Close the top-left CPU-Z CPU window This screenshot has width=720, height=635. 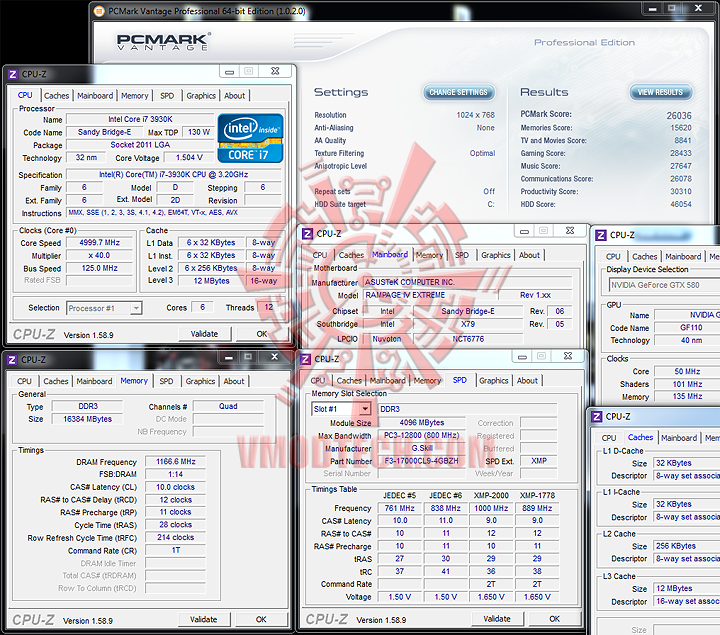(275, 71)
